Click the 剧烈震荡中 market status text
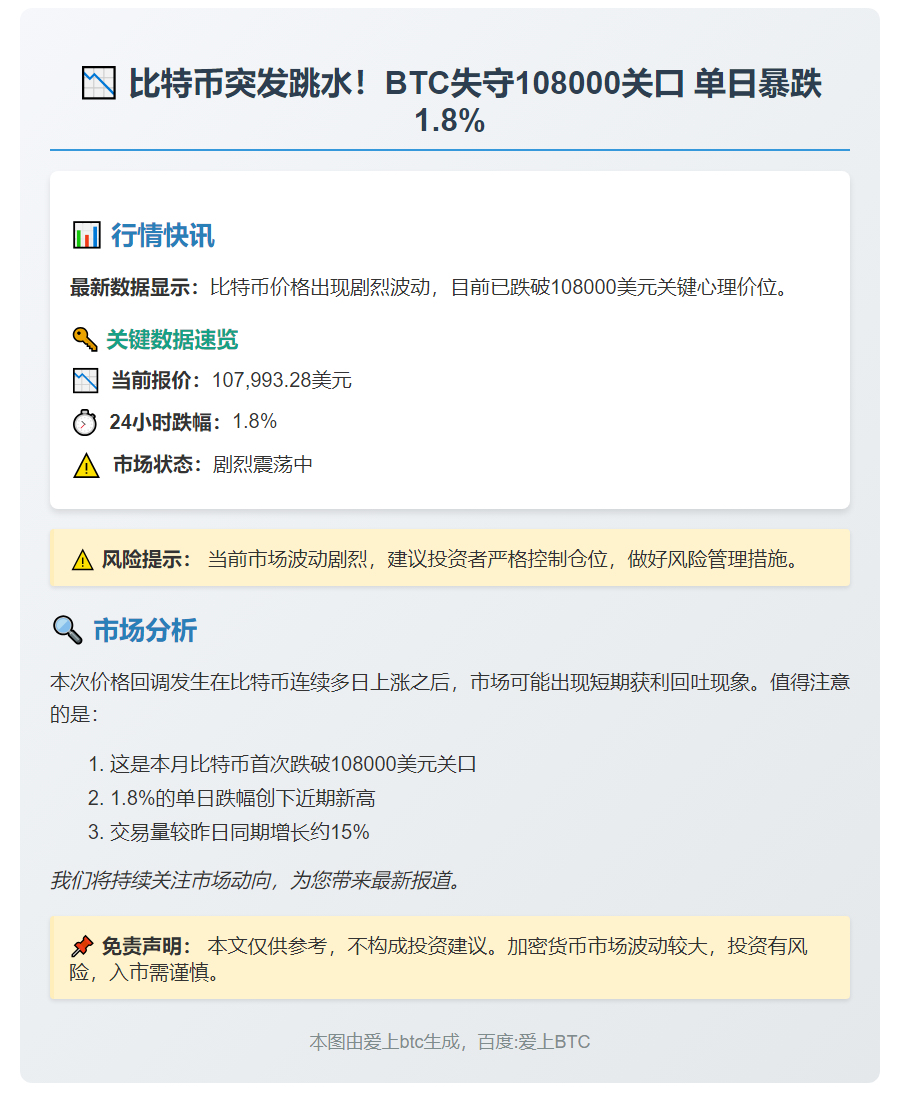This screenshot has width=900, height=1115. point(262,465)
